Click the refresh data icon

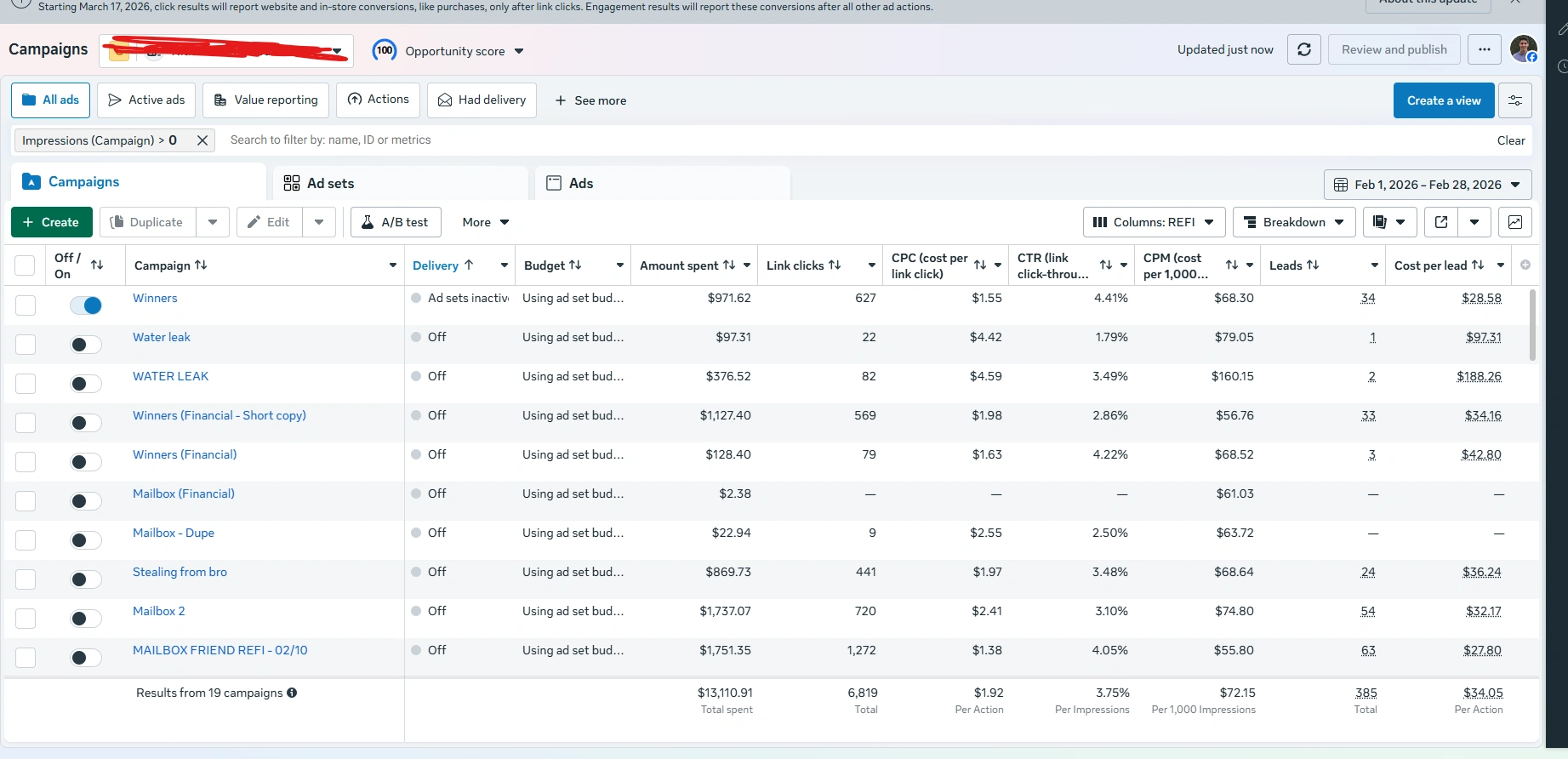coord(1303,49)
